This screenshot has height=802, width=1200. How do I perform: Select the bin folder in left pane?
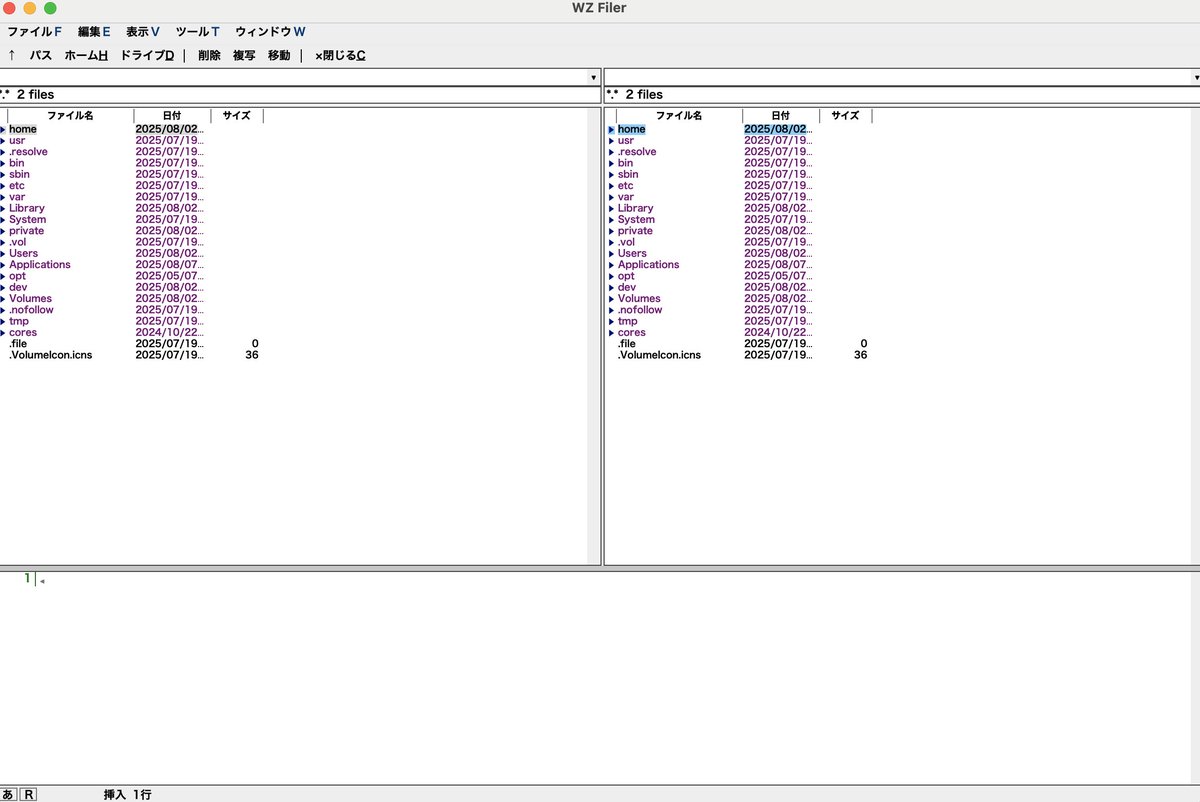[17, 163]
